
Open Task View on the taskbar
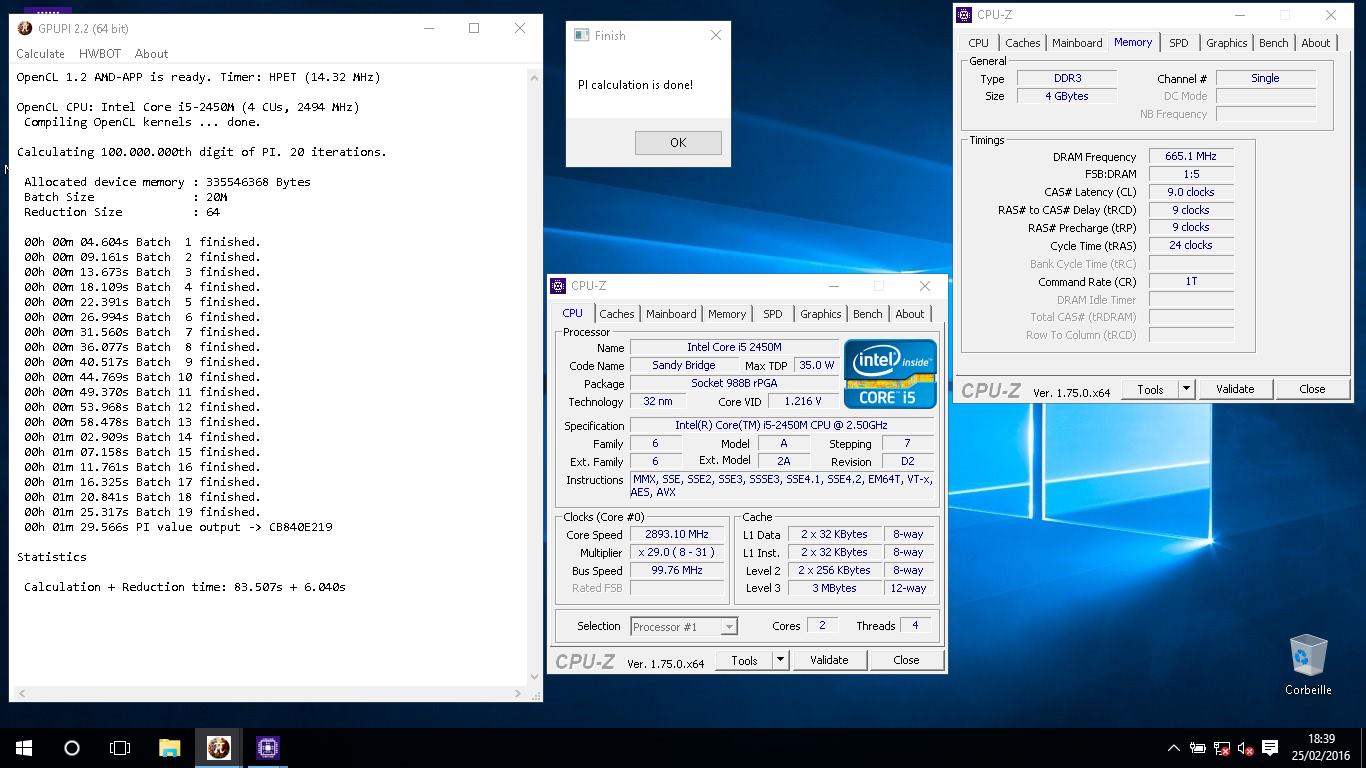(120, 748)
